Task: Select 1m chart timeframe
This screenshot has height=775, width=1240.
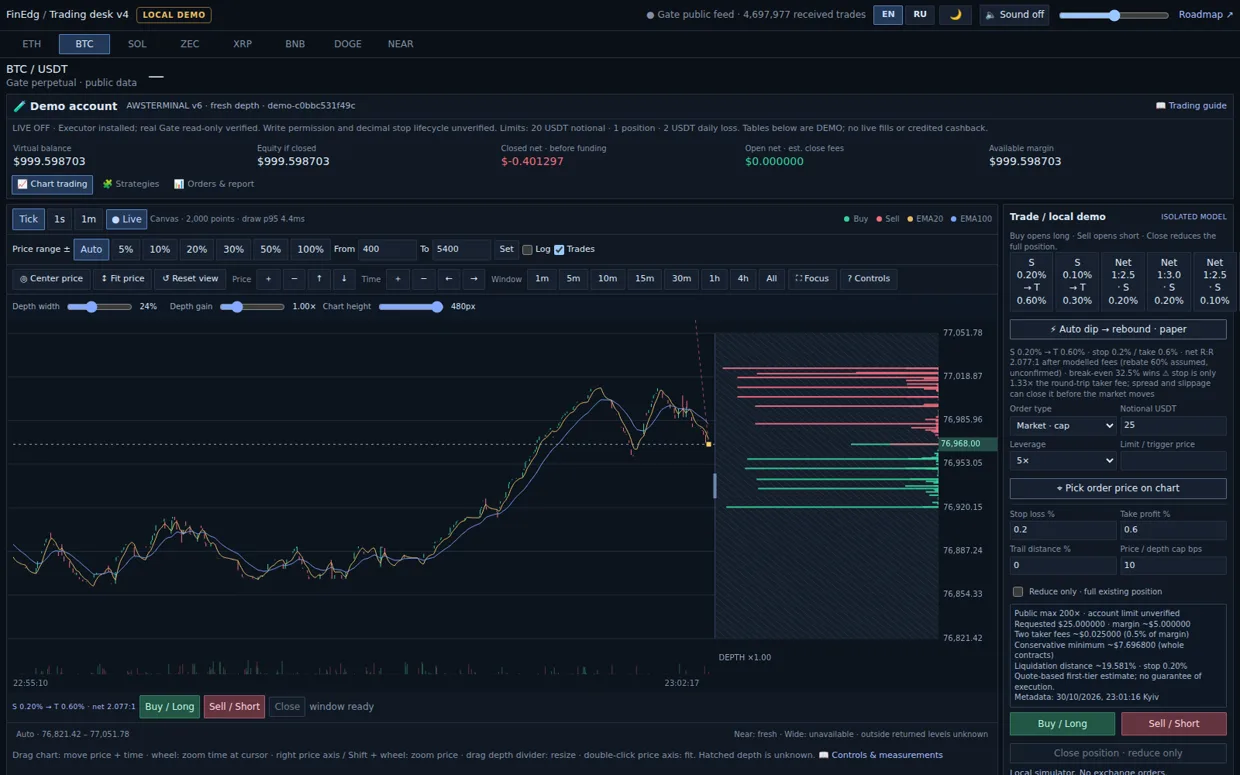Action: [x=89, y=219]
